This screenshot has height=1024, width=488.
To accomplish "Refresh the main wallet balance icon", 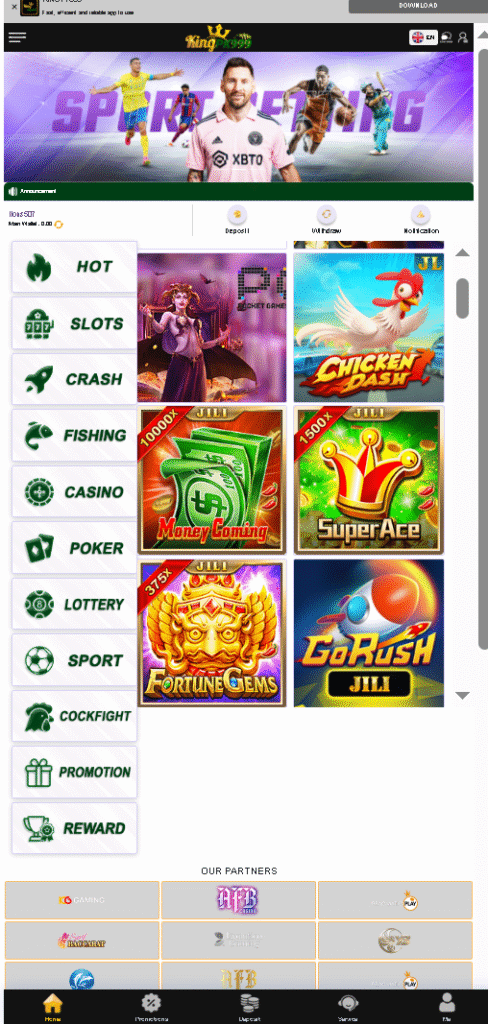I will (59, 224).
